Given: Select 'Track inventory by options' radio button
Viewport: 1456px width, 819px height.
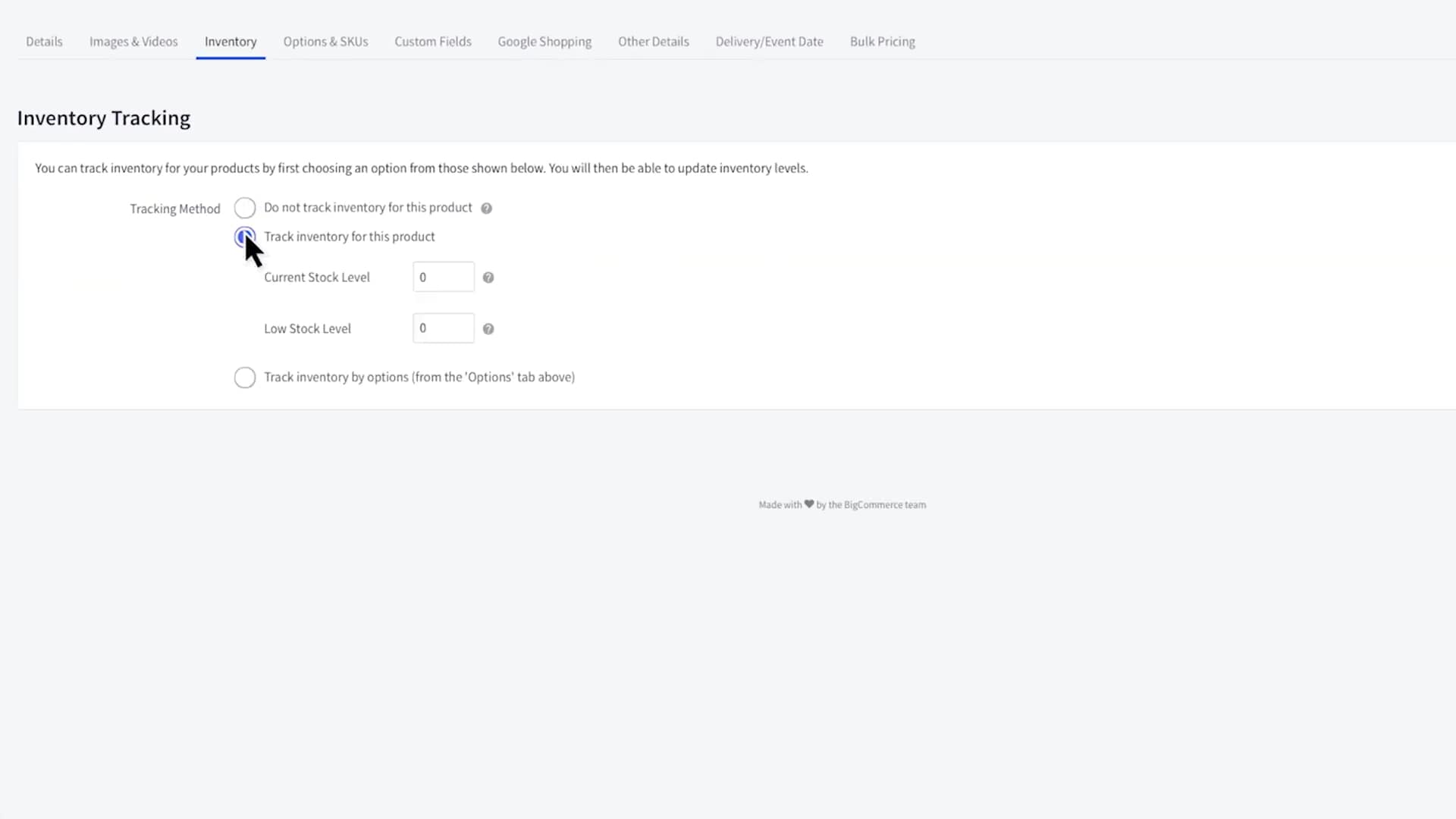Looking at the screenshot, I should pos(244,377).
